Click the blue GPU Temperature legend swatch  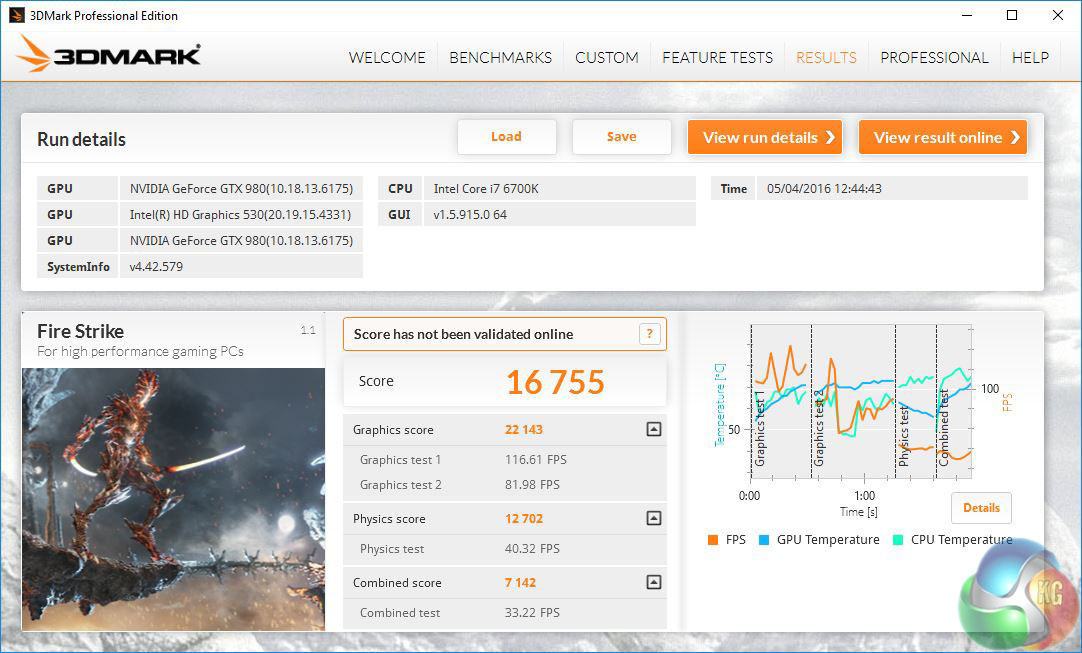click(x=763, y=540)
